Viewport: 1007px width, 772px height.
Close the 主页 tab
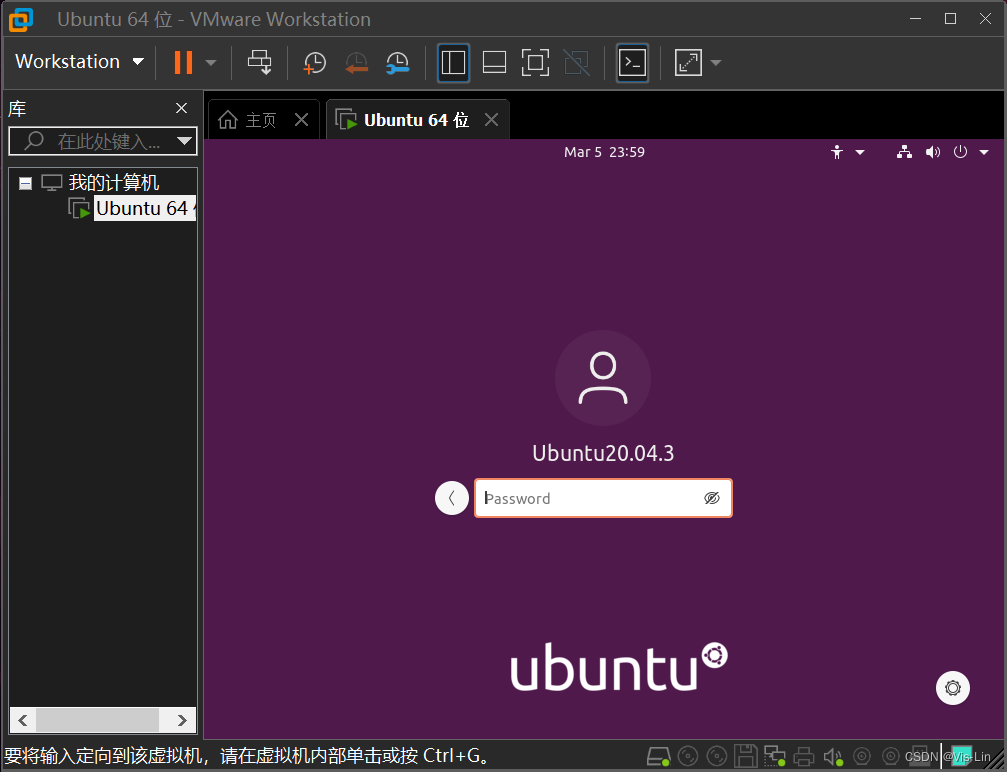click(x=301, y=119)
